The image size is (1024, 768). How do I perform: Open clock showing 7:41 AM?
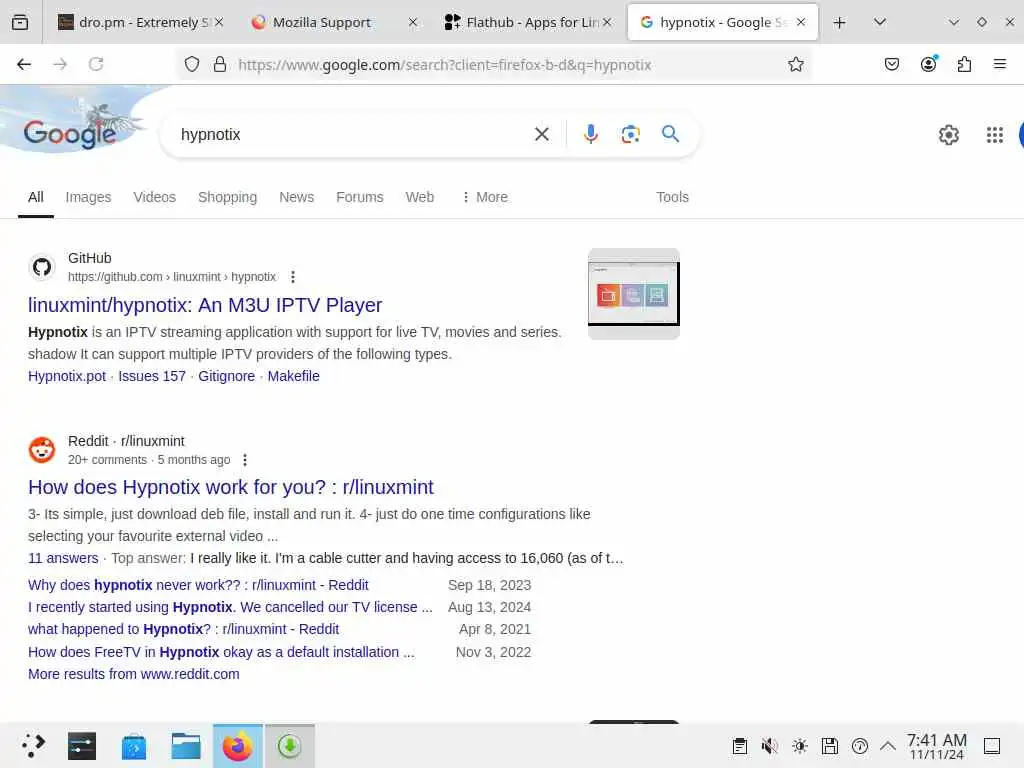pyautogui.click(x=936, y=746)
